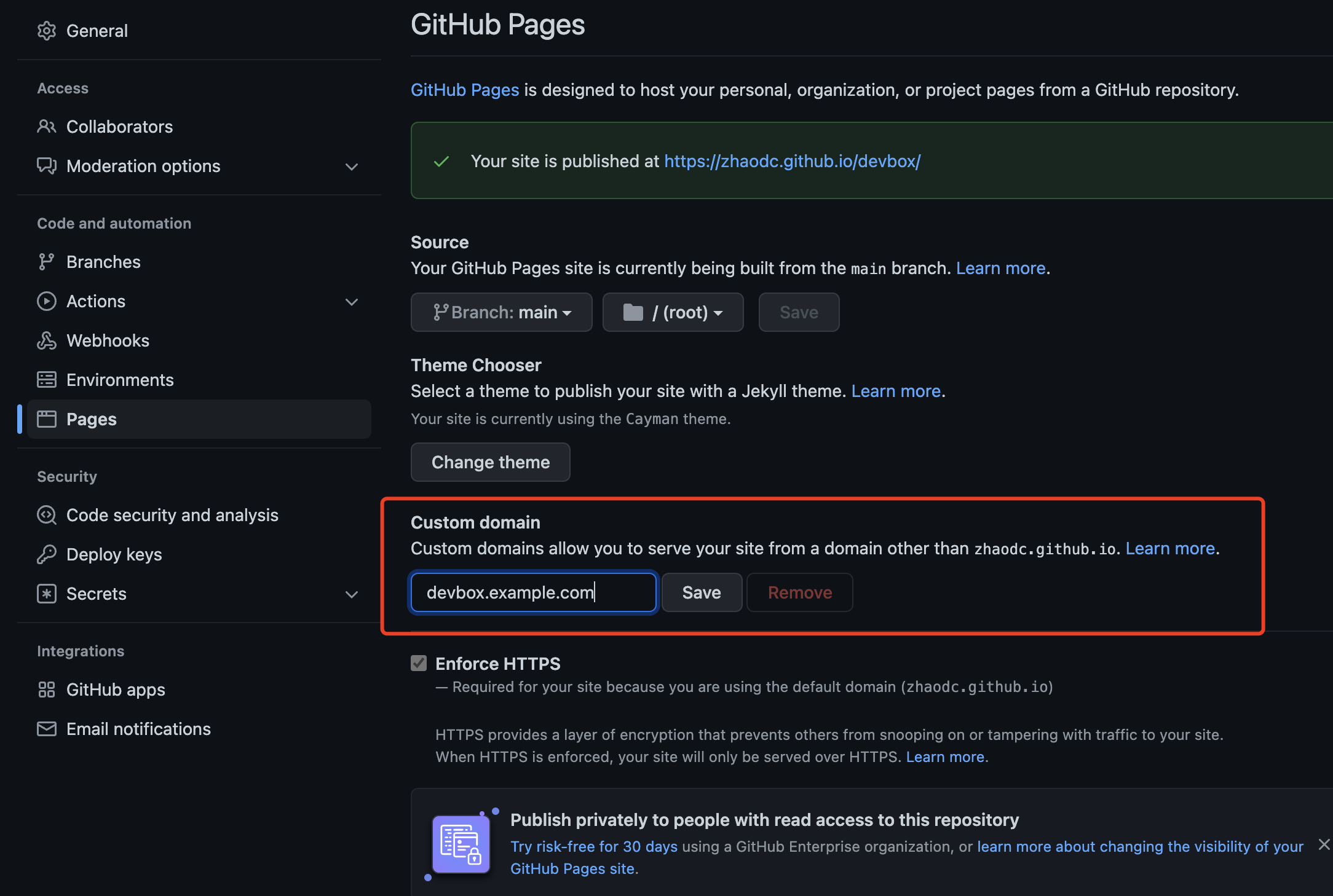Select Pages in sidebar

coord(199,419)
